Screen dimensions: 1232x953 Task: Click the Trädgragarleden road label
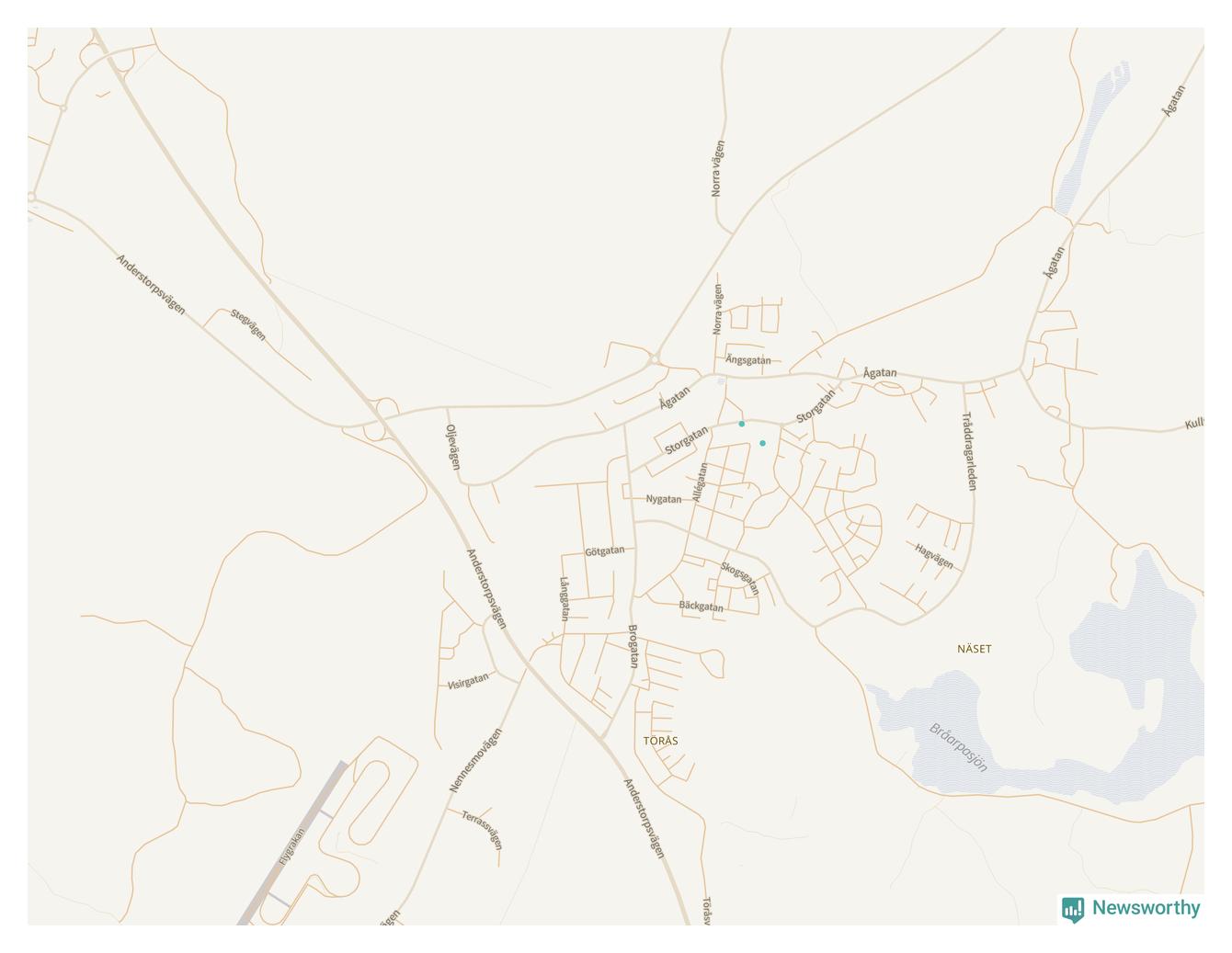(969, 450)
